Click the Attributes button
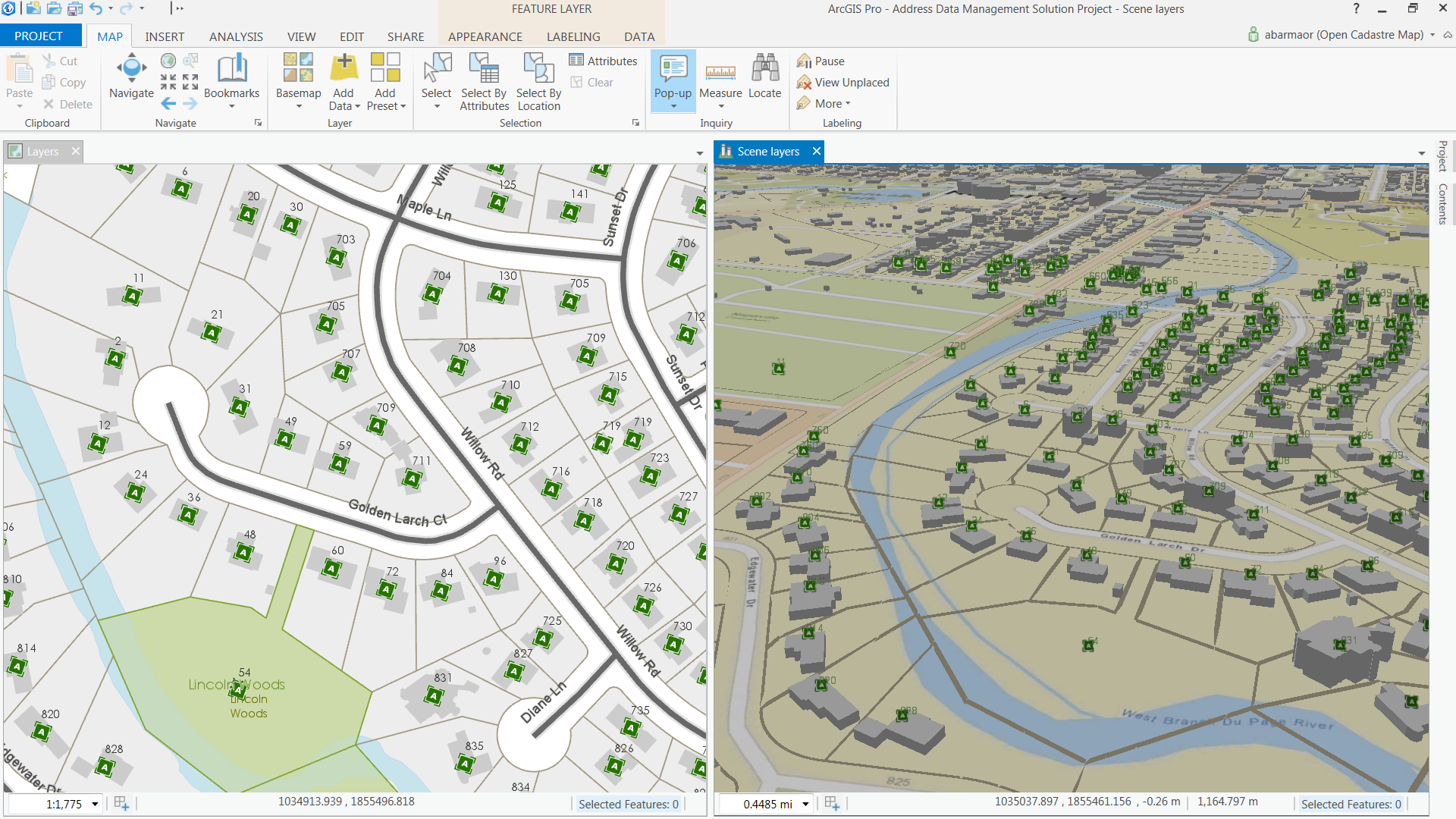The height and width of the screenshot is (819, 1456). tap(604, 61)
